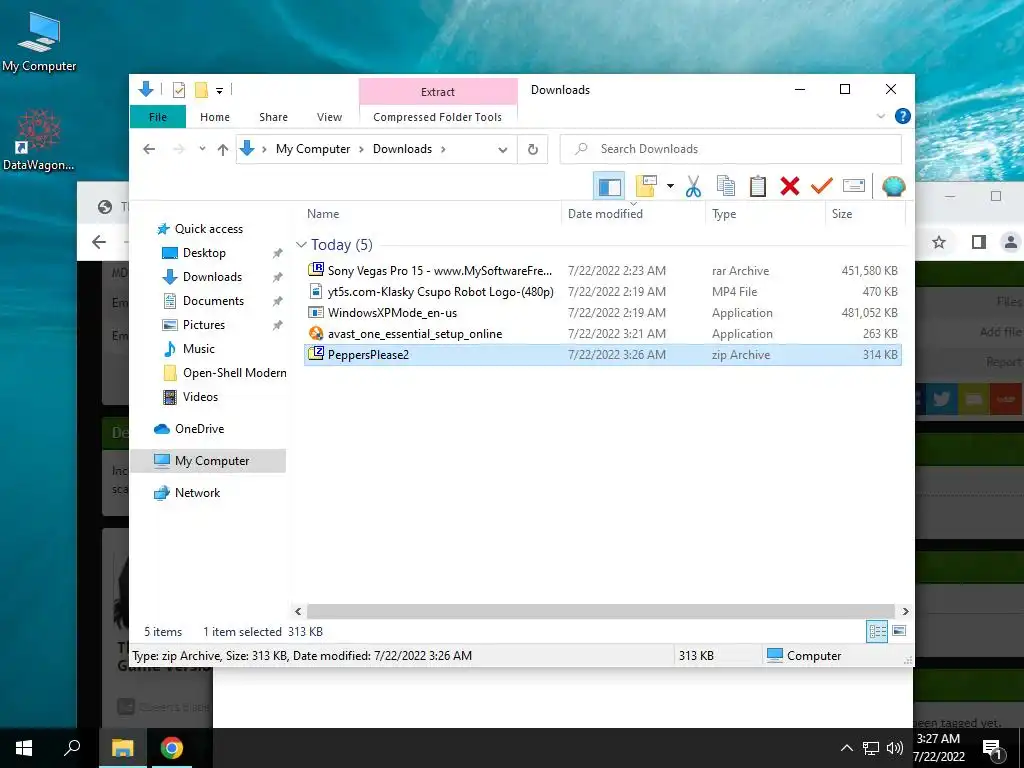The image size is (1024, 768).
Task: Refresh the Downloads folder
Action: point(533,150)
